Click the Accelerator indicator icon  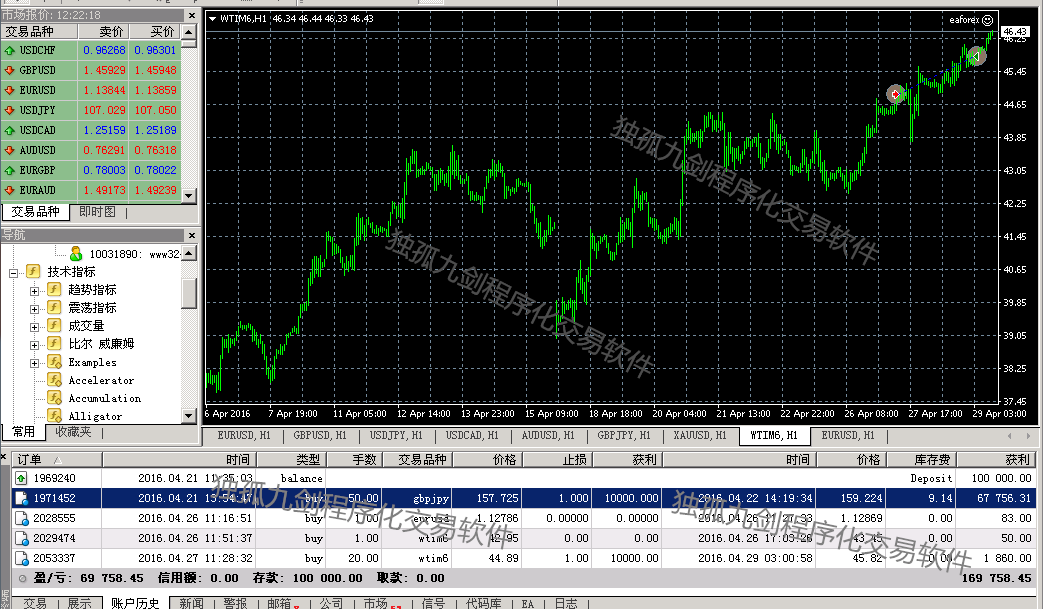(x=54, y=380)
